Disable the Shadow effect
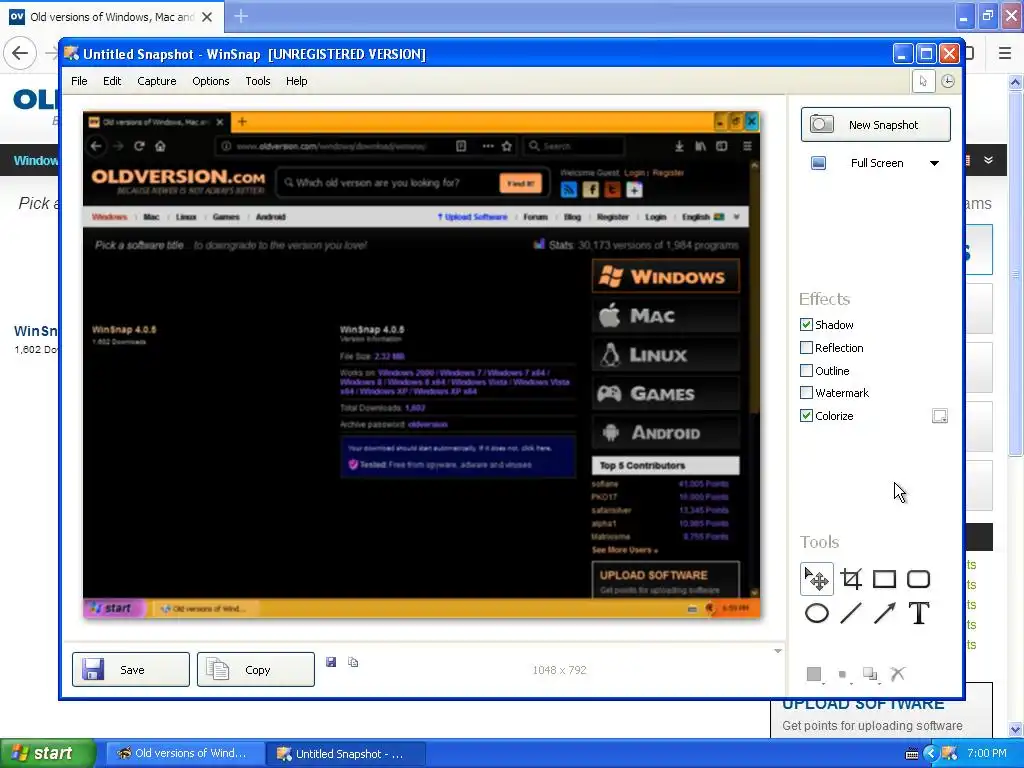This screenshot has height=768, width=1024. click(x=806, y=325)
